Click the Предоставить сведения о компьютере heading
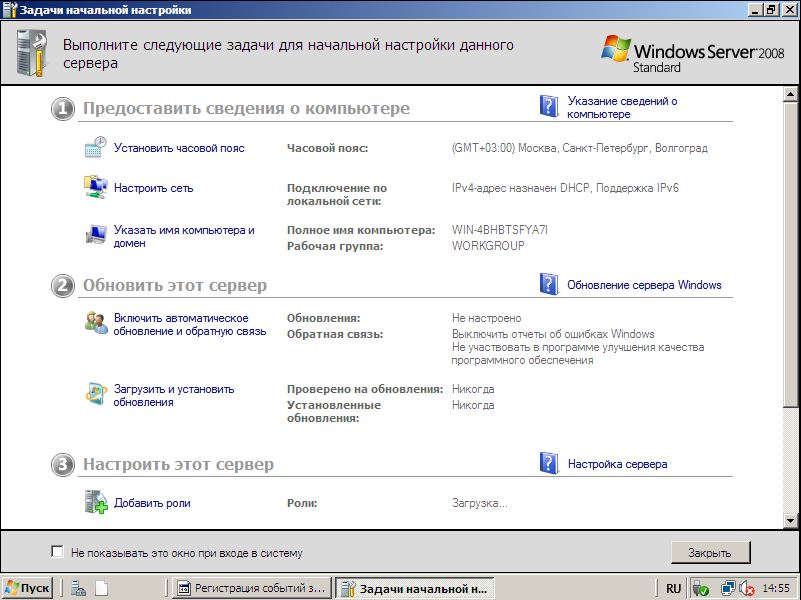This screenshot has width=801, height=600. pyautogui.click(x=246, y=108)
